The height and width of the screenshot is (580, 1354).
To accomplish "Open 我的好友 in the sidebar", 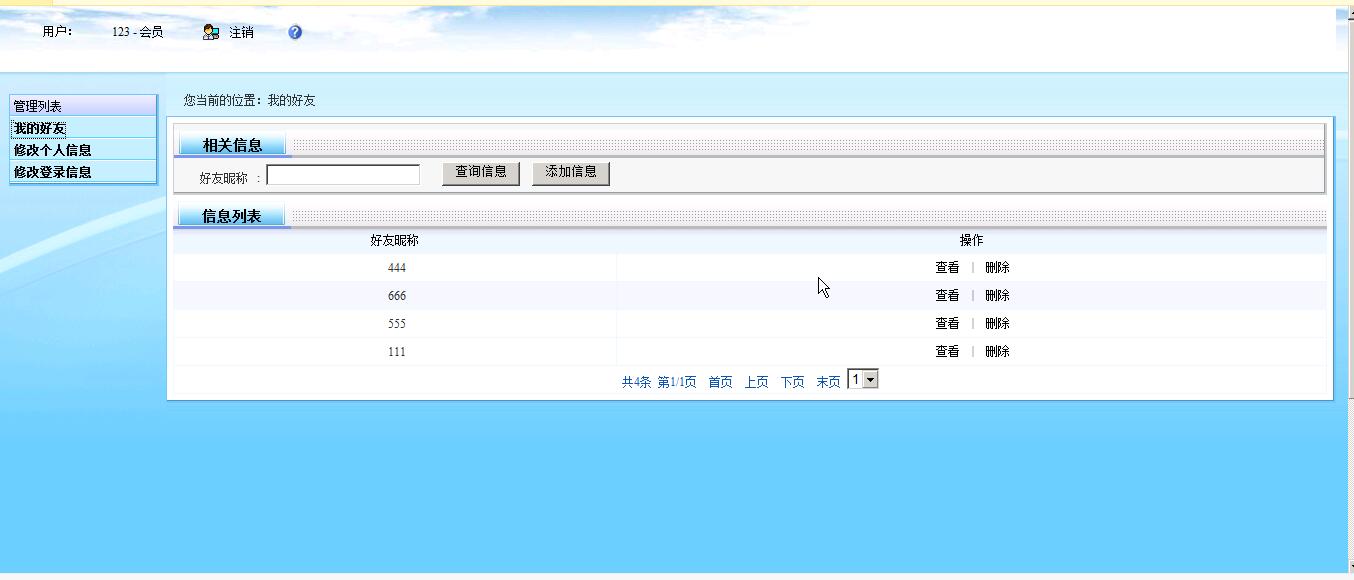I will click(x=39, y=128).
